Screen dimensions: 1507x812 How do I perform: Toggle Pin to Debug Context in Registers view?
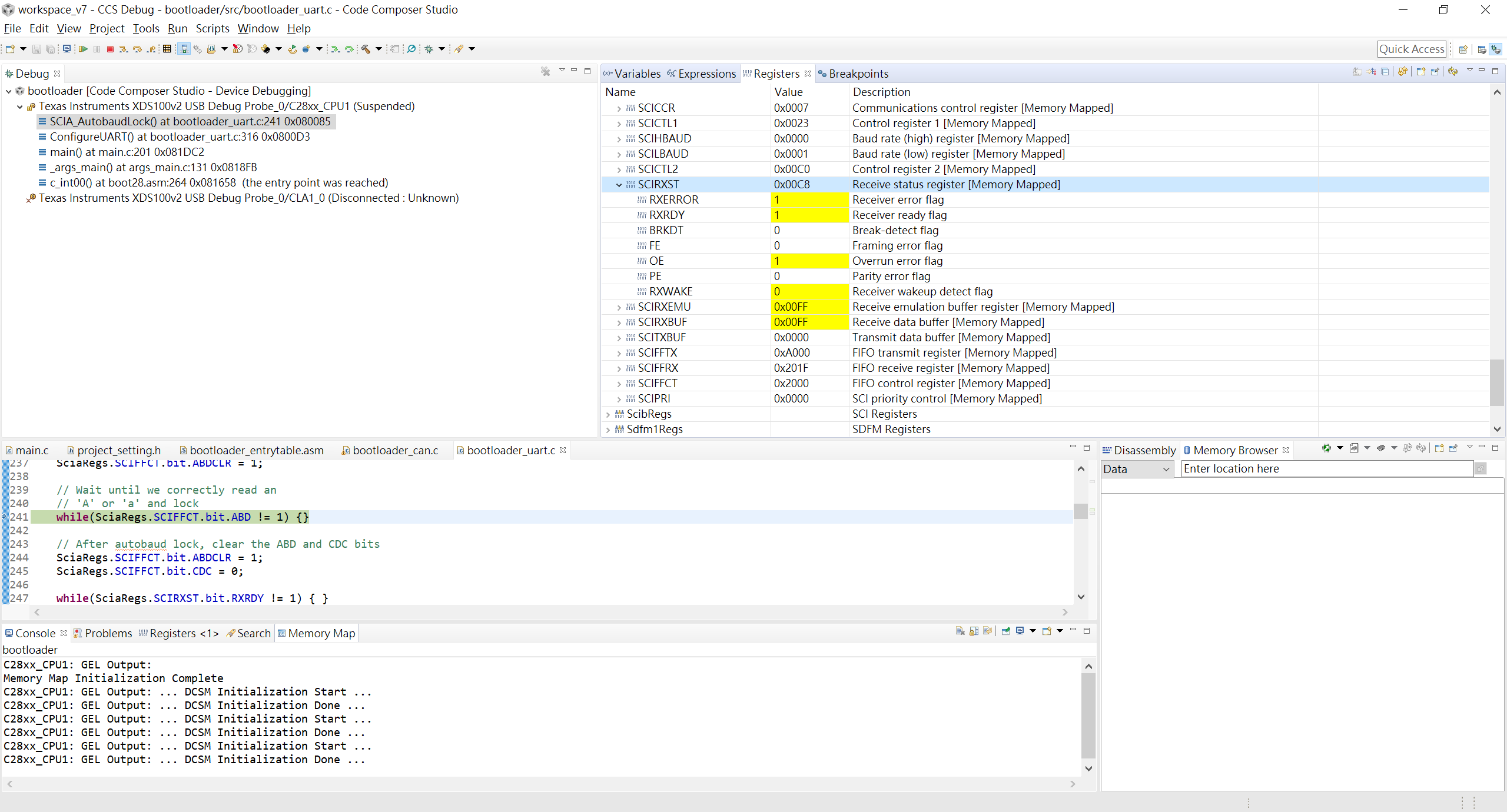pos(1435,72)
